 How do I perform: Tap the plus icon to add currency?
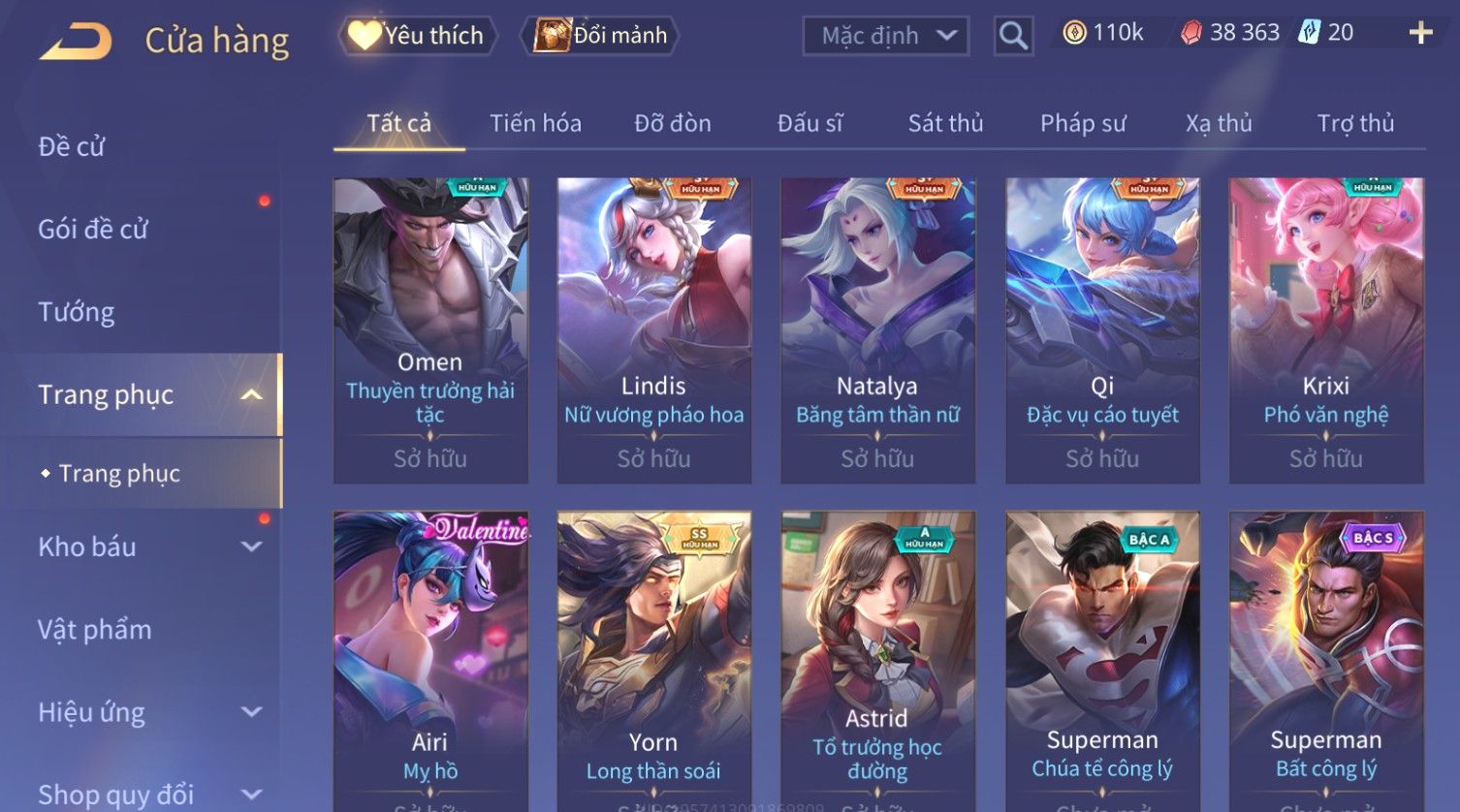[x=1420, y=33]
